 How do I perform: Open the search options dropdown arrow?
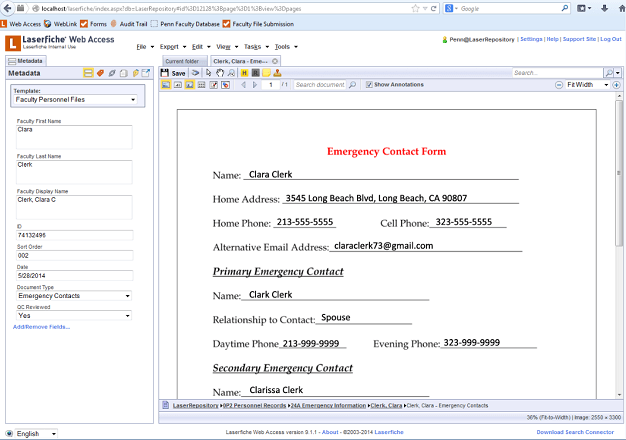click(x=618, y=73)
